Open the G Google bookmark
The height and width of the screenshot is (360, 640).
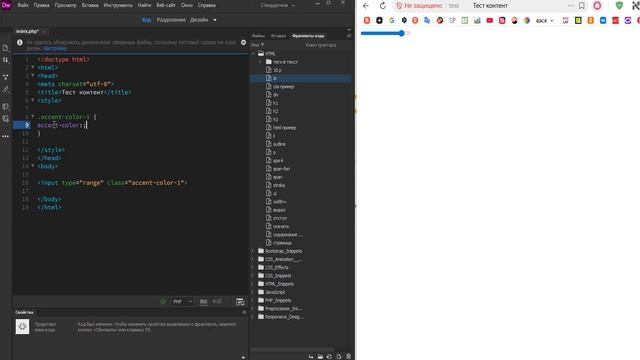point(392,20)
